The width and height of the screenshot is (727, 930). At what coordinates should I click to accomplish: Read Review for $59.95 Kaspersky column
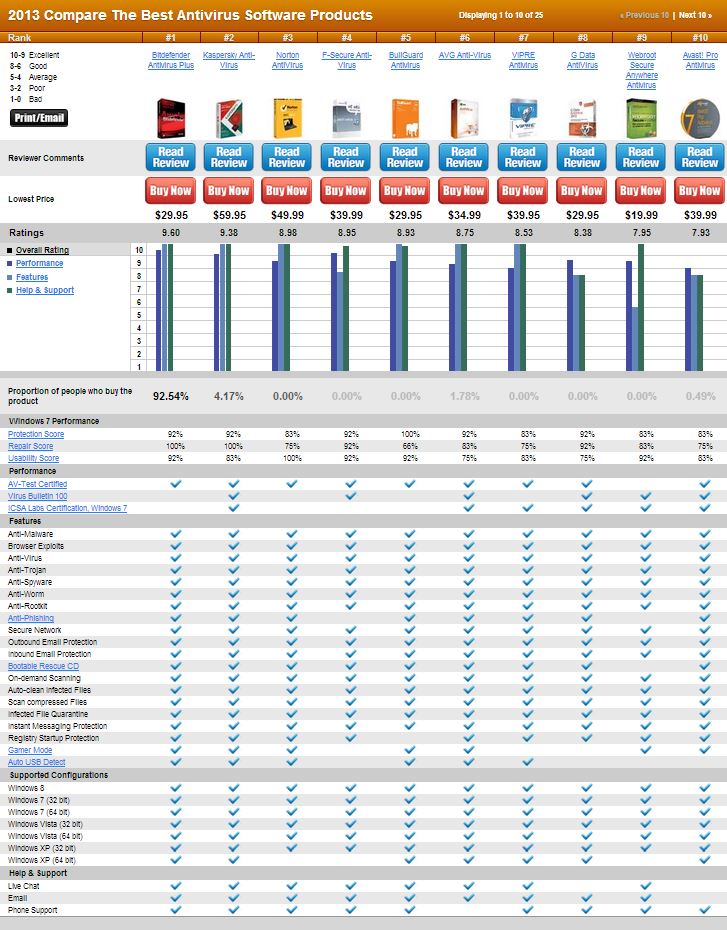(229, 157)
